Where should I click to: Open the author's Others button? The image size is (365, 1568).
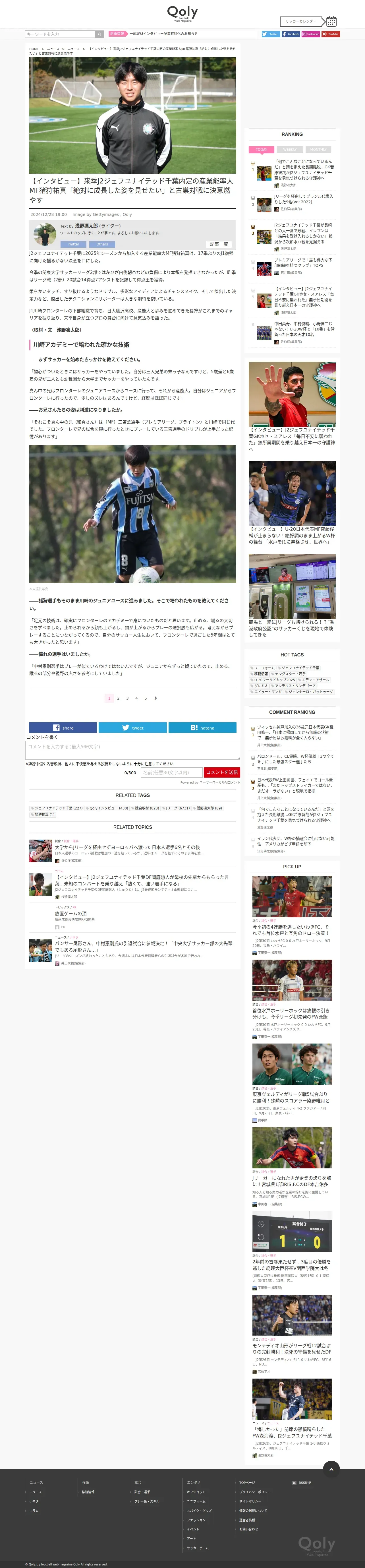coord(102,244)
